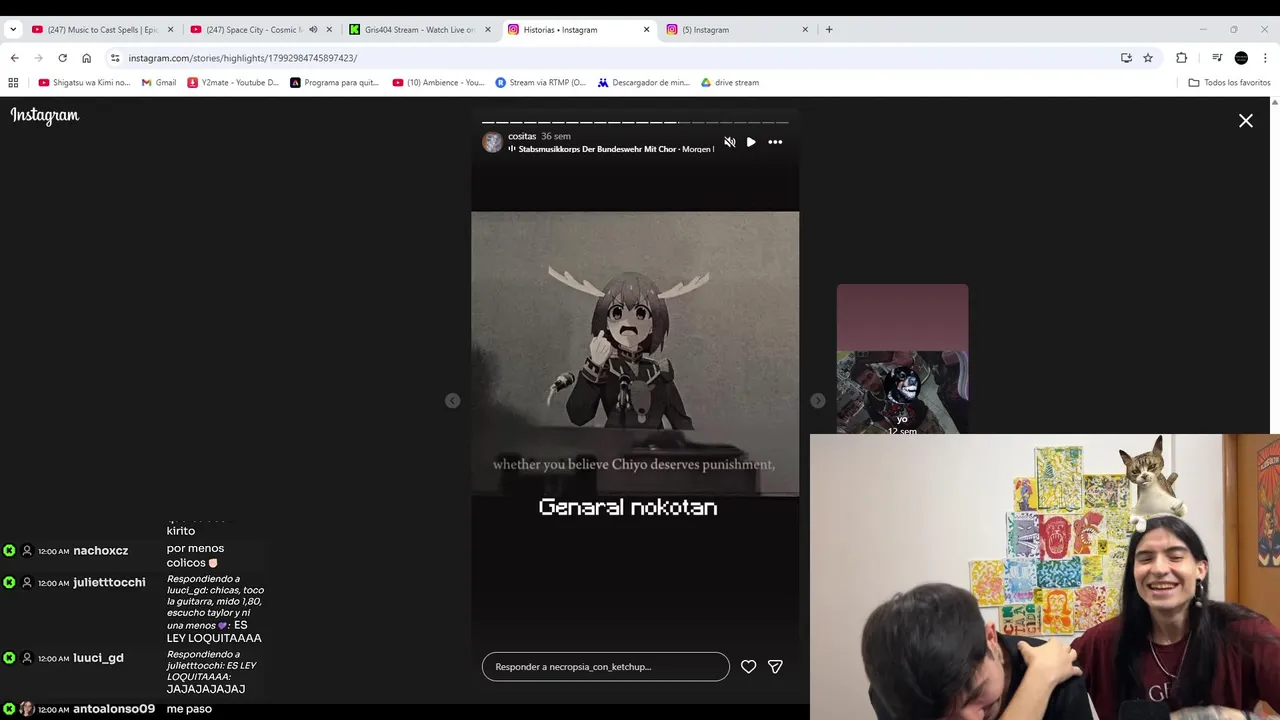
Task: Click the Instagram logo
Action: (45, 116)
